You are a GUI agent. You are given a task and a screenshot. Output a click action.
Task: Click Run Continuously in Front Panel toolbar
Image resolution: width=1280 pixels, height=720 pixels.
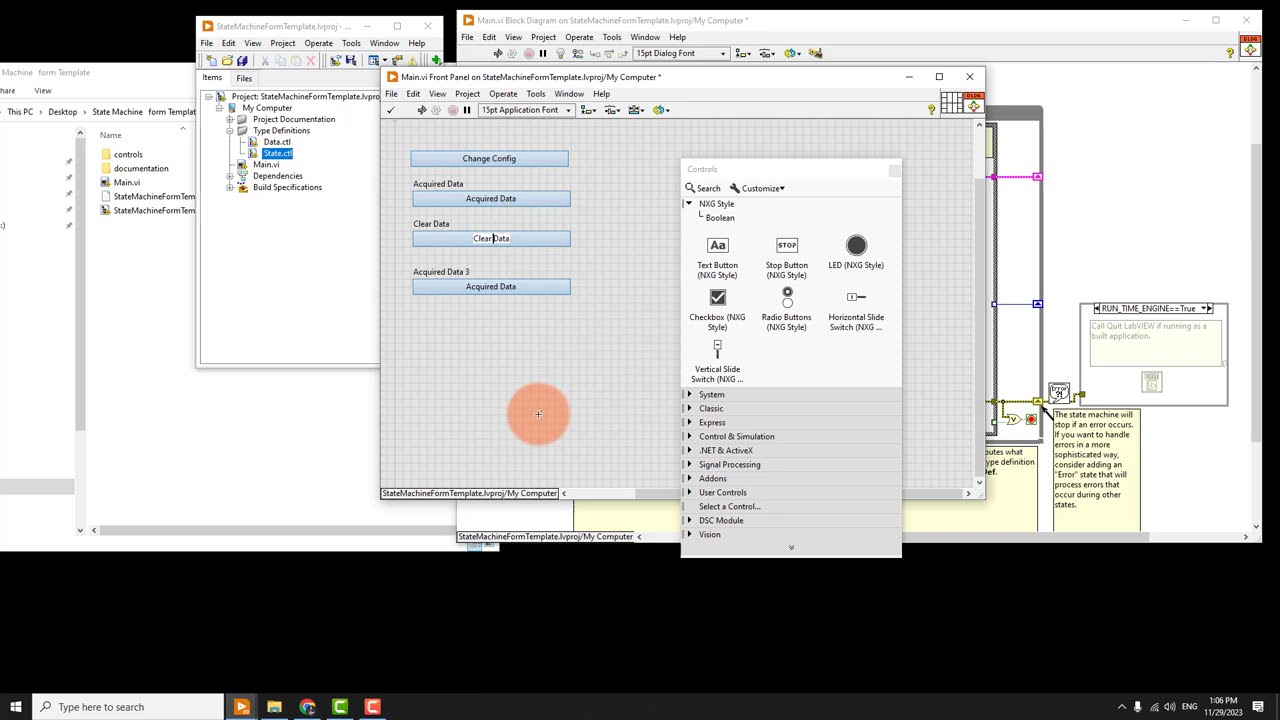pos(436,110)
